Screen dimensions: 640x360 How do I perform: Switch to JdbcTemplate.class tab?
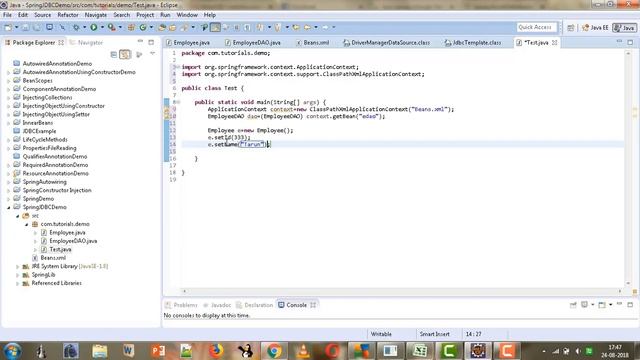[x=473, y=42]
